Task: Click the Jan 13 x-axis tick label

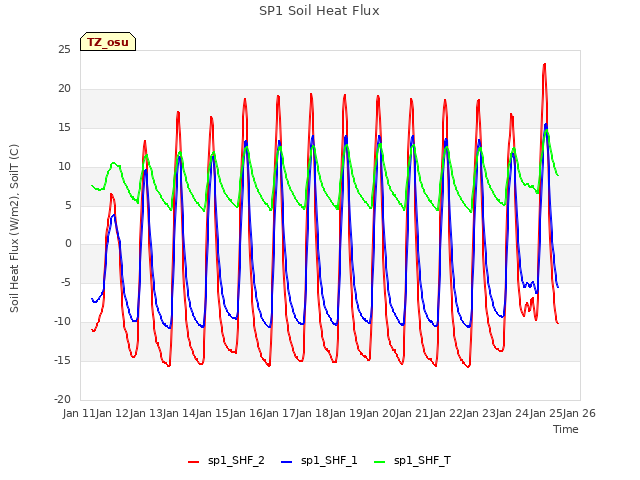Action: tap(146, 413)
